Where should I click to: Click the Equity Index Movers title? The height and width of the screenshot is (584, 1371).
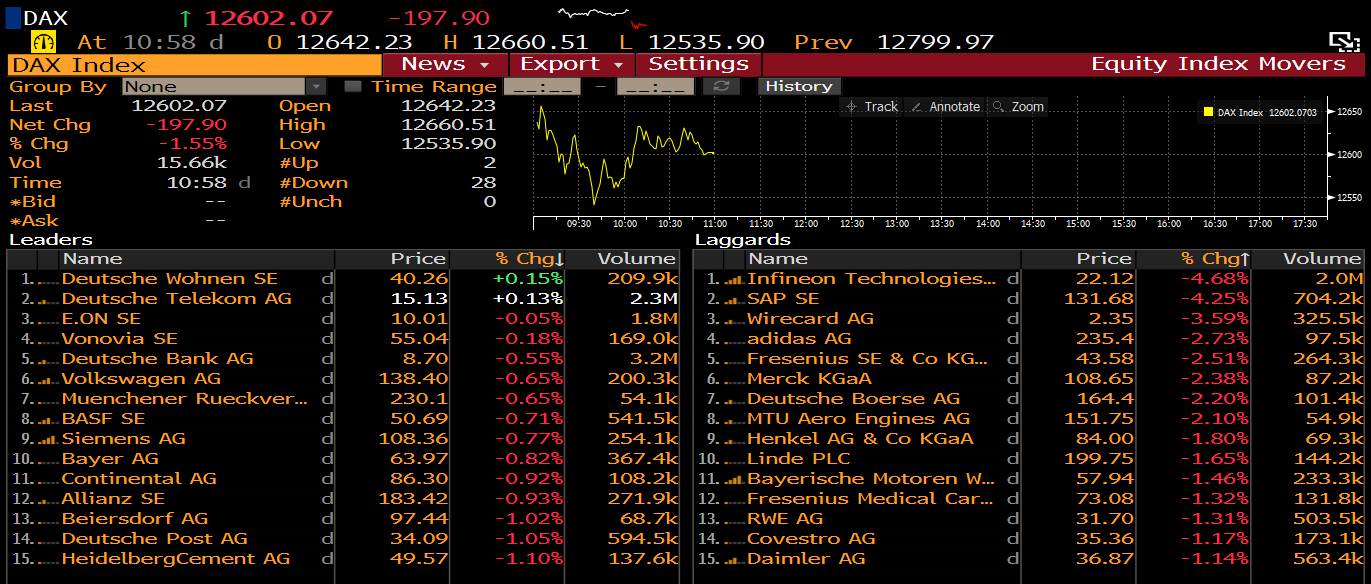point(1218,64)
